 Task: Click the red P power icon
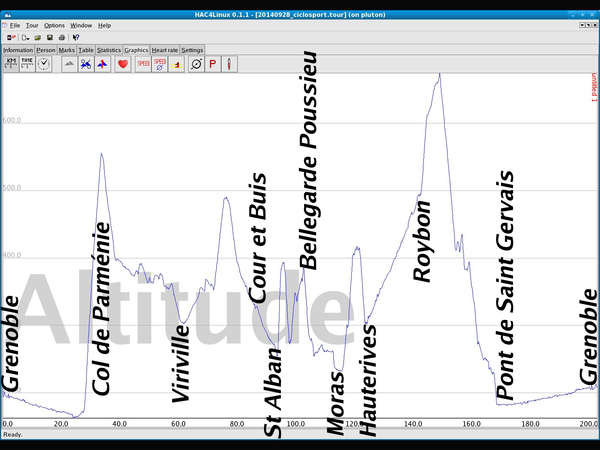[212, 63]
